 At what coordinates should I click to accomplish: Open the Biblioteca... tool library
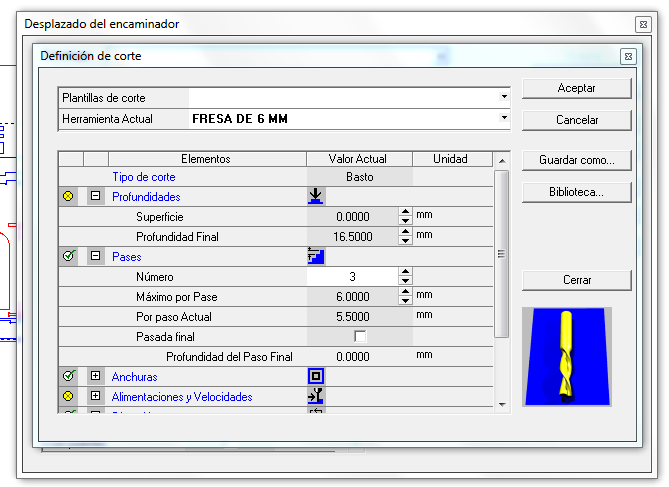click(x=576, y=192)
